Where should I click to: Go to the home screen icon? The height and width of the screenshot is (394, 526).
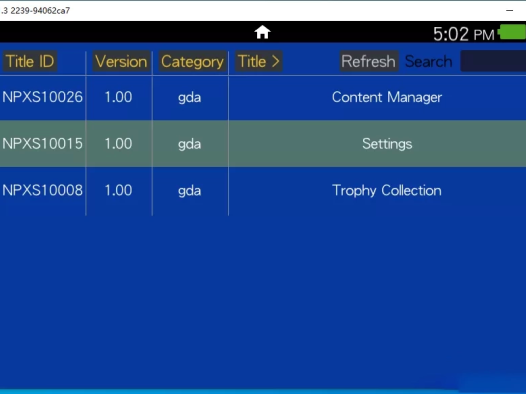point(262,33)
